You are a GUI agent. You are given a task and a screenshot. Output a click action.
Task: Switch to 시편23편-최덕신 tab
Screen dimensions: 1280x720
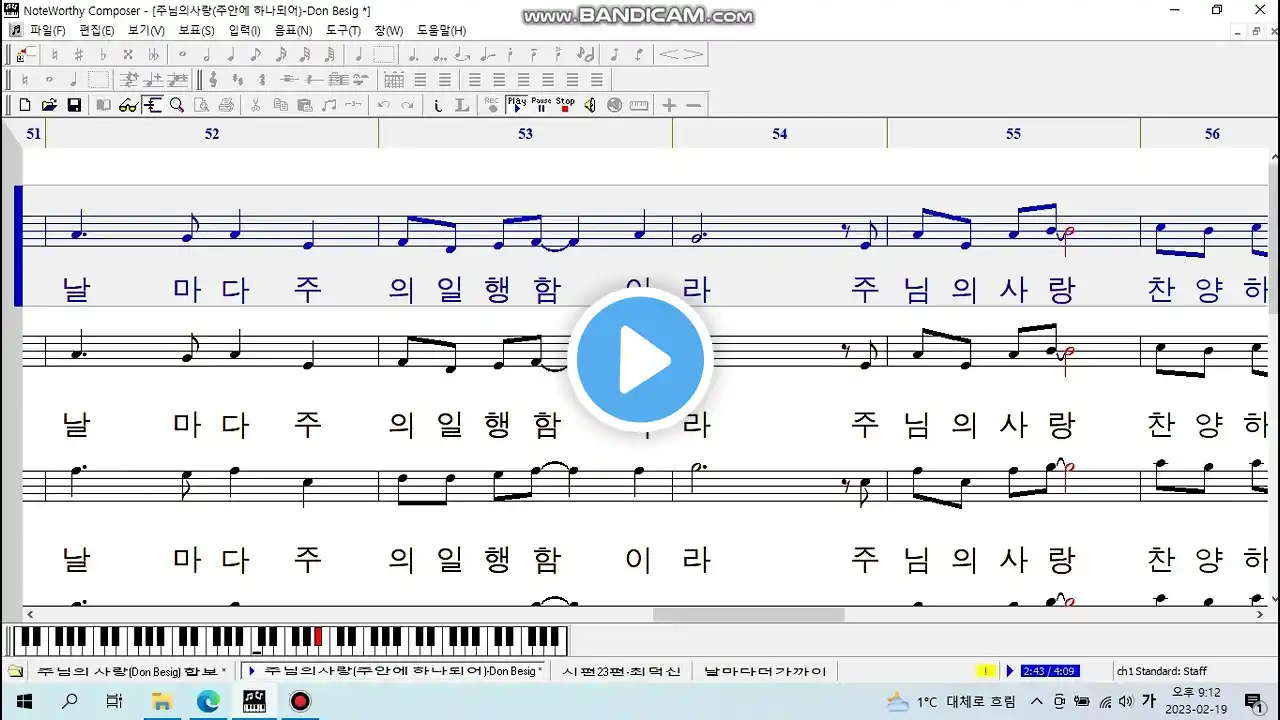click(621, 671)
